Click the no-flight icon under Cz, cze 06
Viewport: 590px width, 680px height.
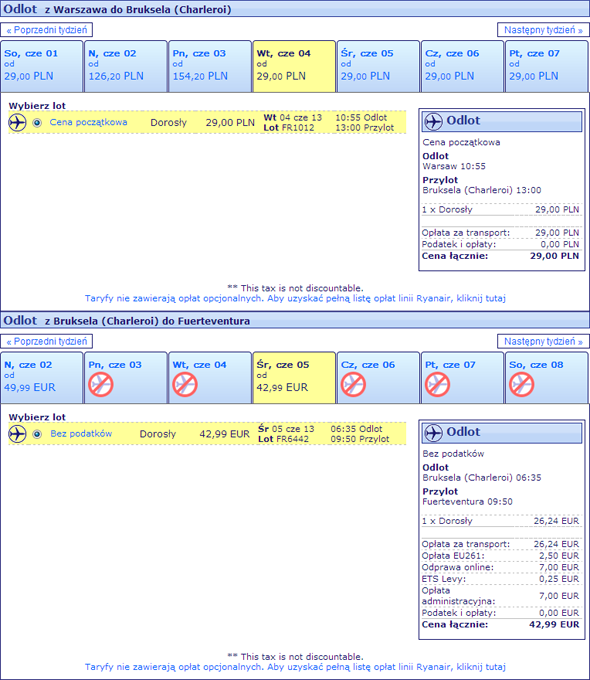point(353,385)
